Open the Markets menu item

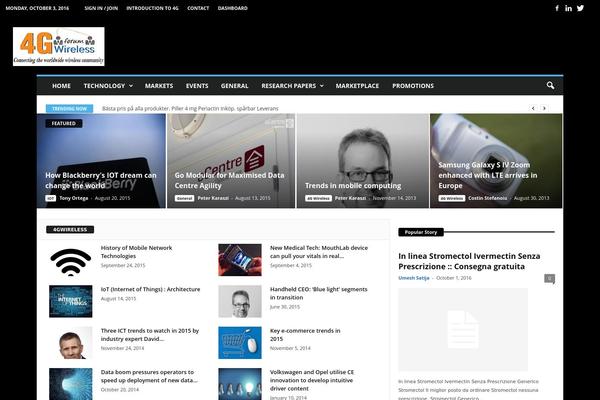pyautogui.click(x=159, y=86)
